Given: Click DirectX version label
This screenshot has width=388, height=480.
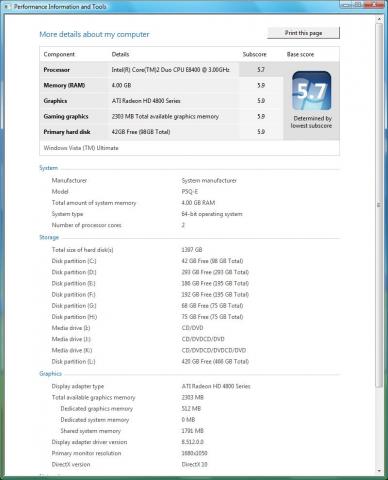Looking at the screenshot, I should click(71, 464).
